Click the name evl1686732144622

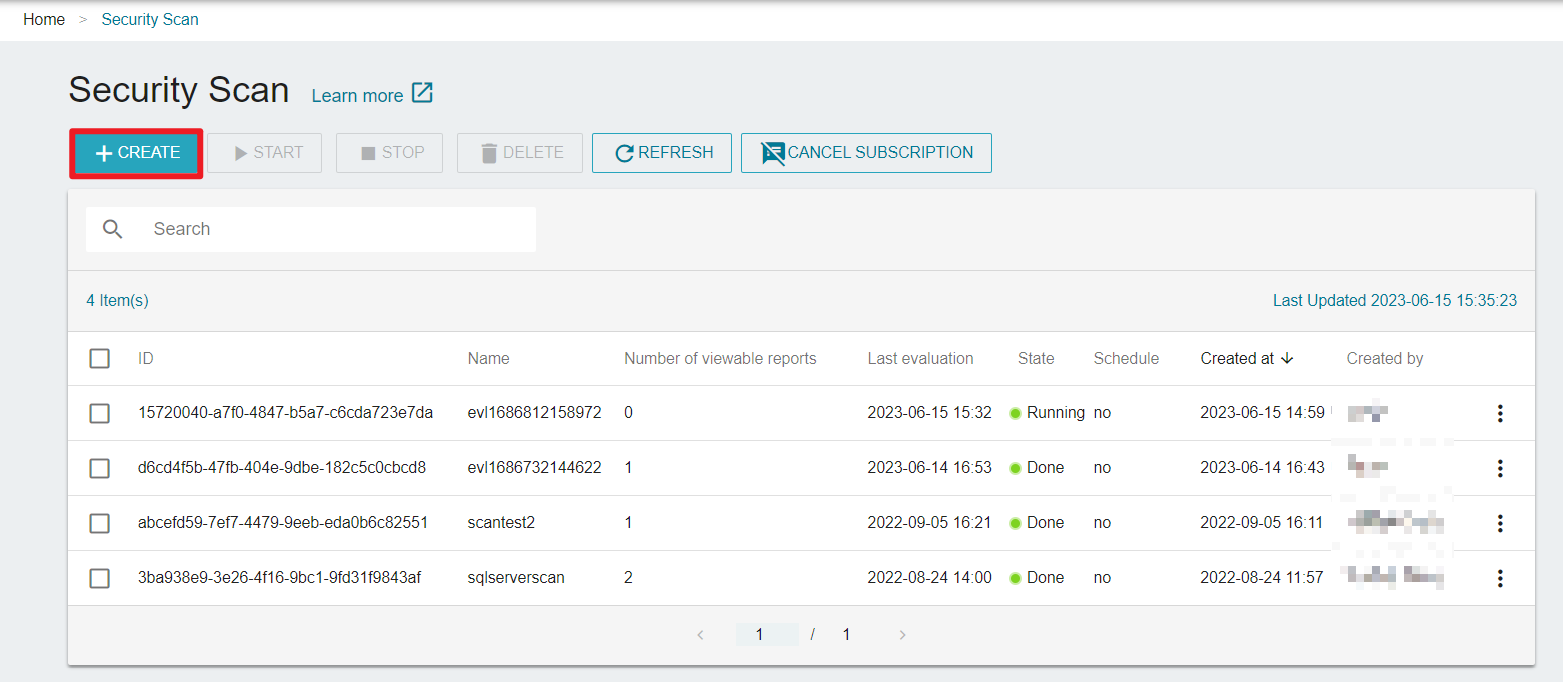click(x=534, y=468)
